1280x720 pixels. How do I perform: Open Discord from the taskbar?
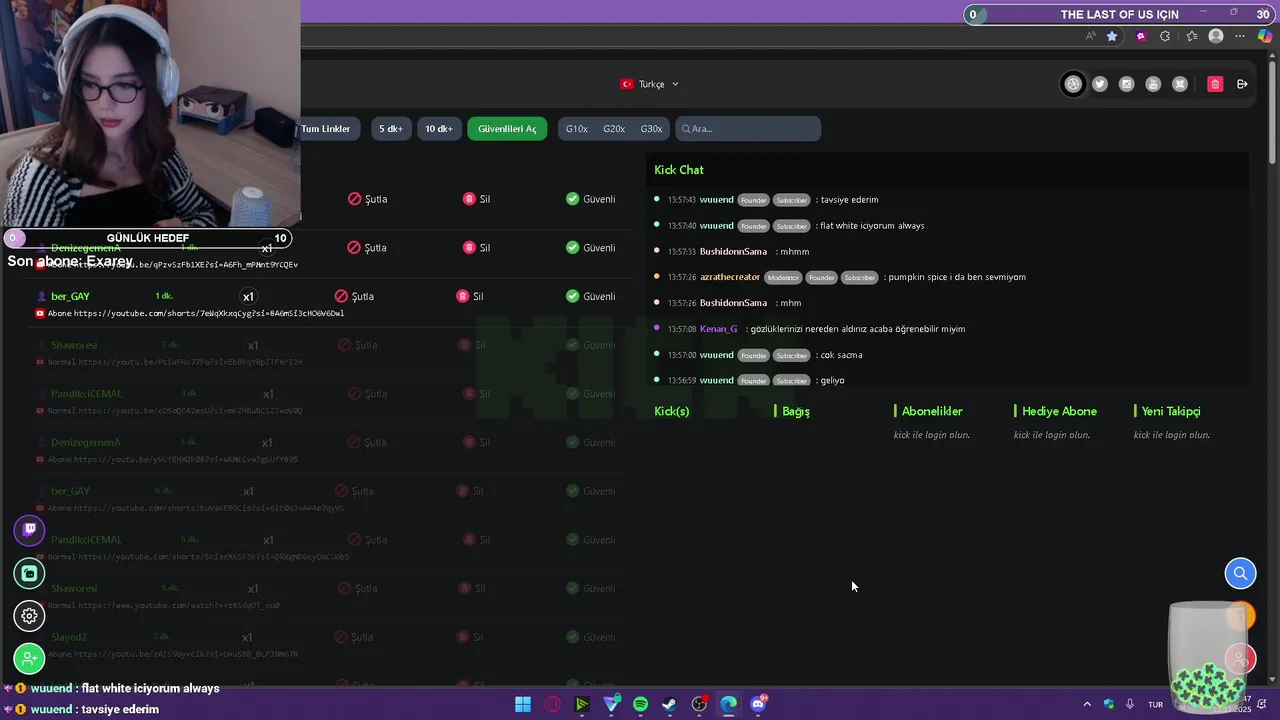pyautogui.click(x=758, y=704)
